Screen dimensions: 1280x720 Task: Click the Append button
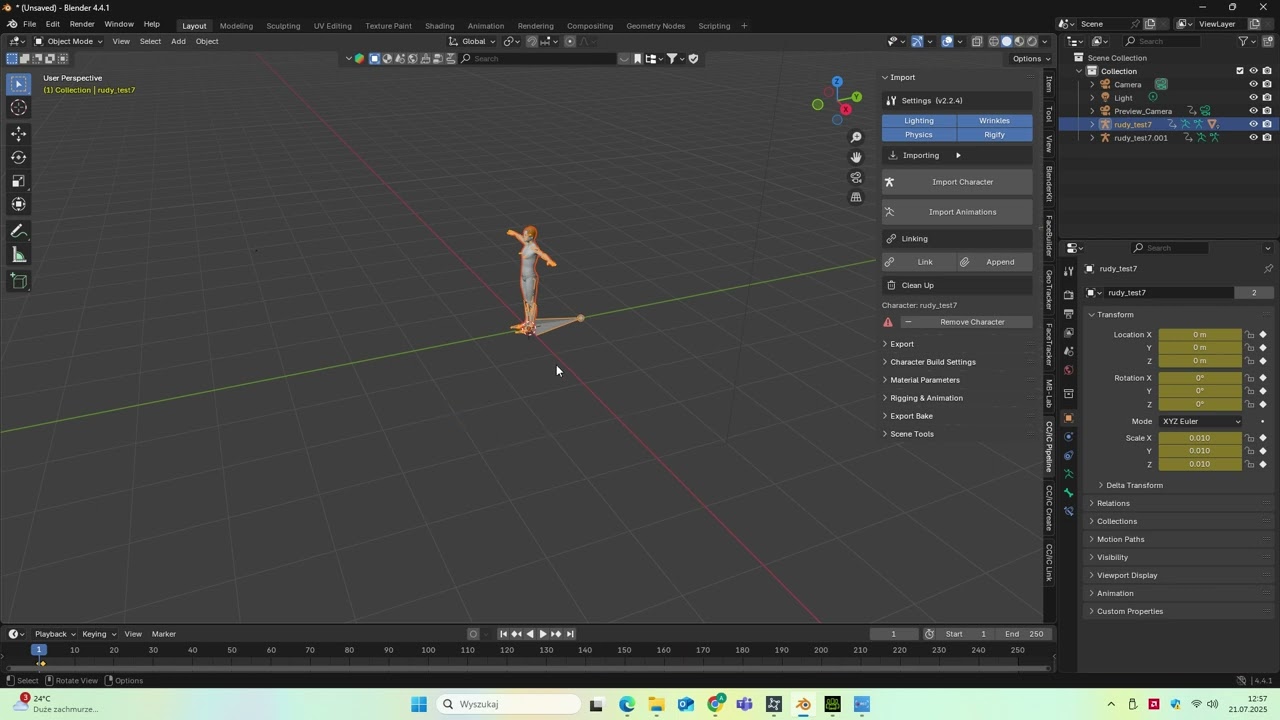pos(994,262)
